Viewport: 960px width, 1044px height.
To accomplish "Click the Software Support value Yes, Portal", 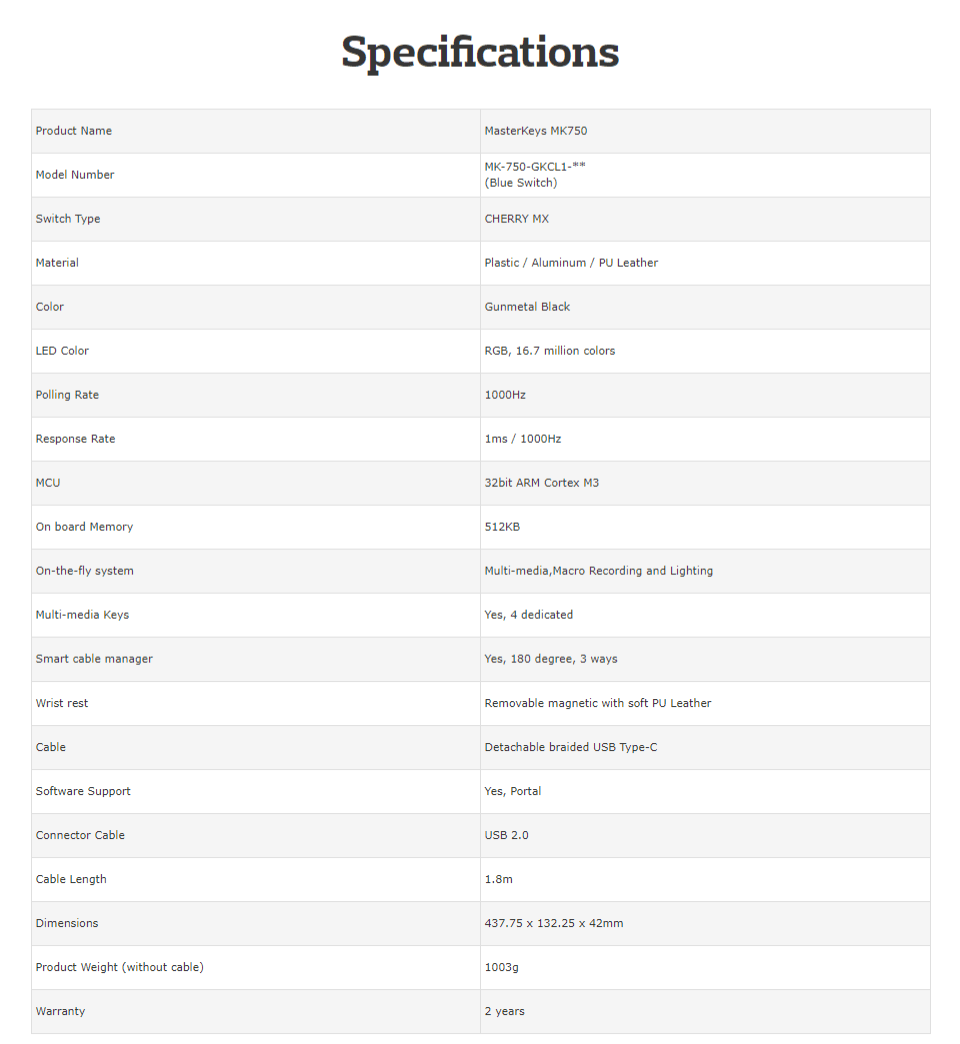I will click(513, 791).
